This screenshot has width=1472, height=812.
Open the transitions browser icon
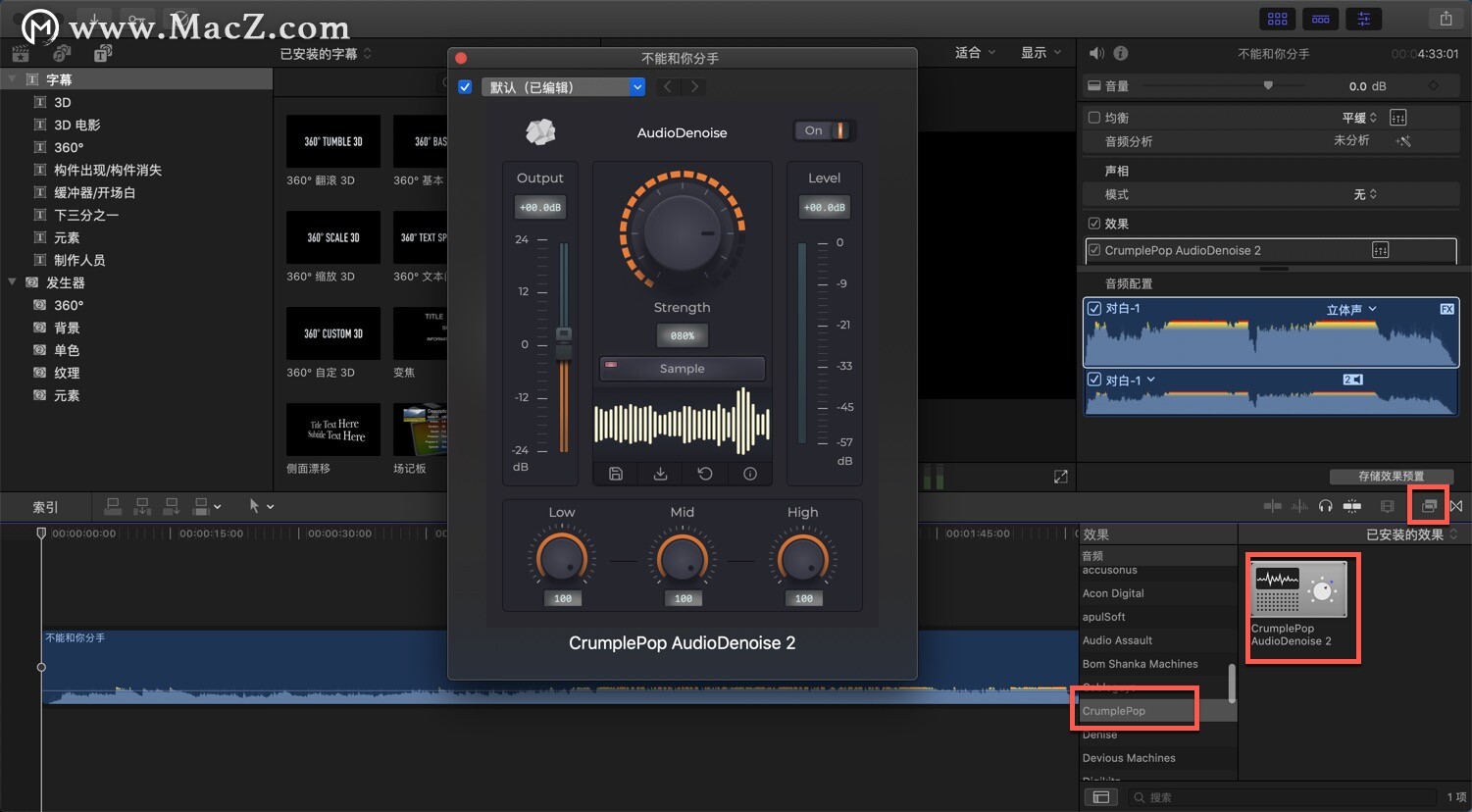click(1456, 506)
